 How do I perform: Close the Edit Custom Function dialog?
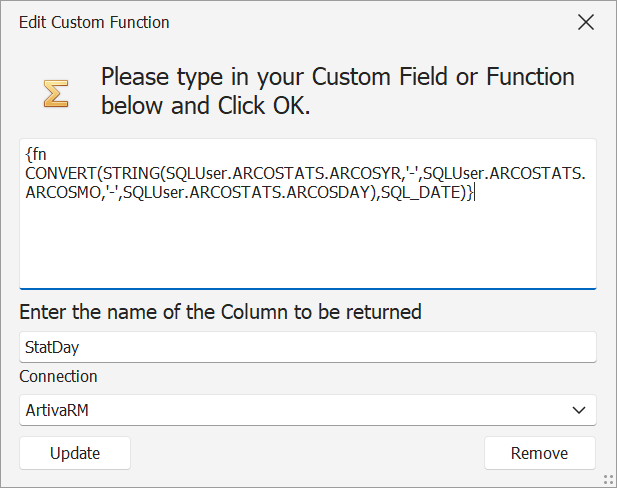tap(586, 22)
